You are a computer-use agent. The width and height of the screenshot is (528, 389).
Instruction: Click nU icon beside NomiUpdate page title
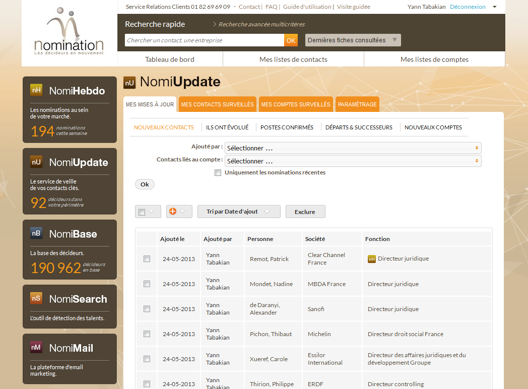pos(129,83)
